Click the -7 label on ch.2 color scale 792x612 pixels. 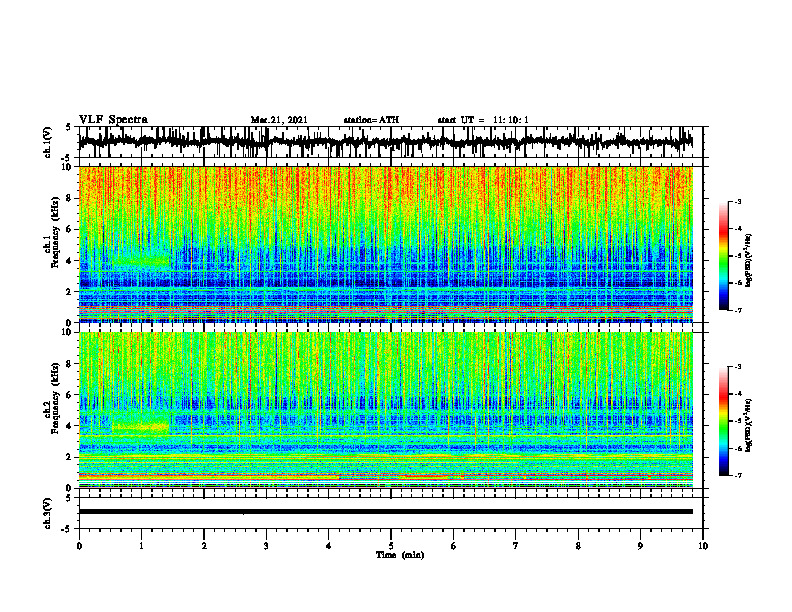pyautogui.click(x=738, y=475)
